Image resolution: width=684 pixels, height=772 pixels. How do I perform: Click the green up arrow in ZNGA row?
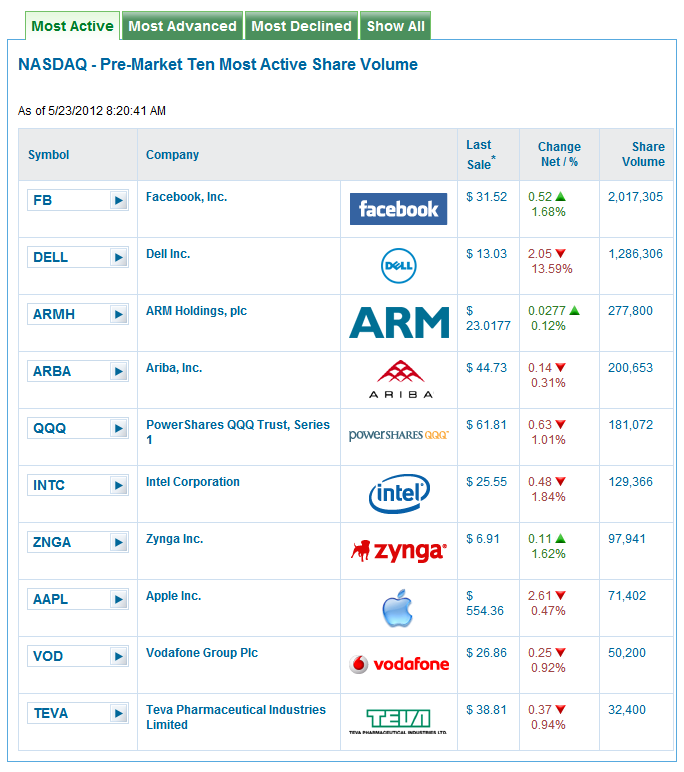click(x=560, y=539)
